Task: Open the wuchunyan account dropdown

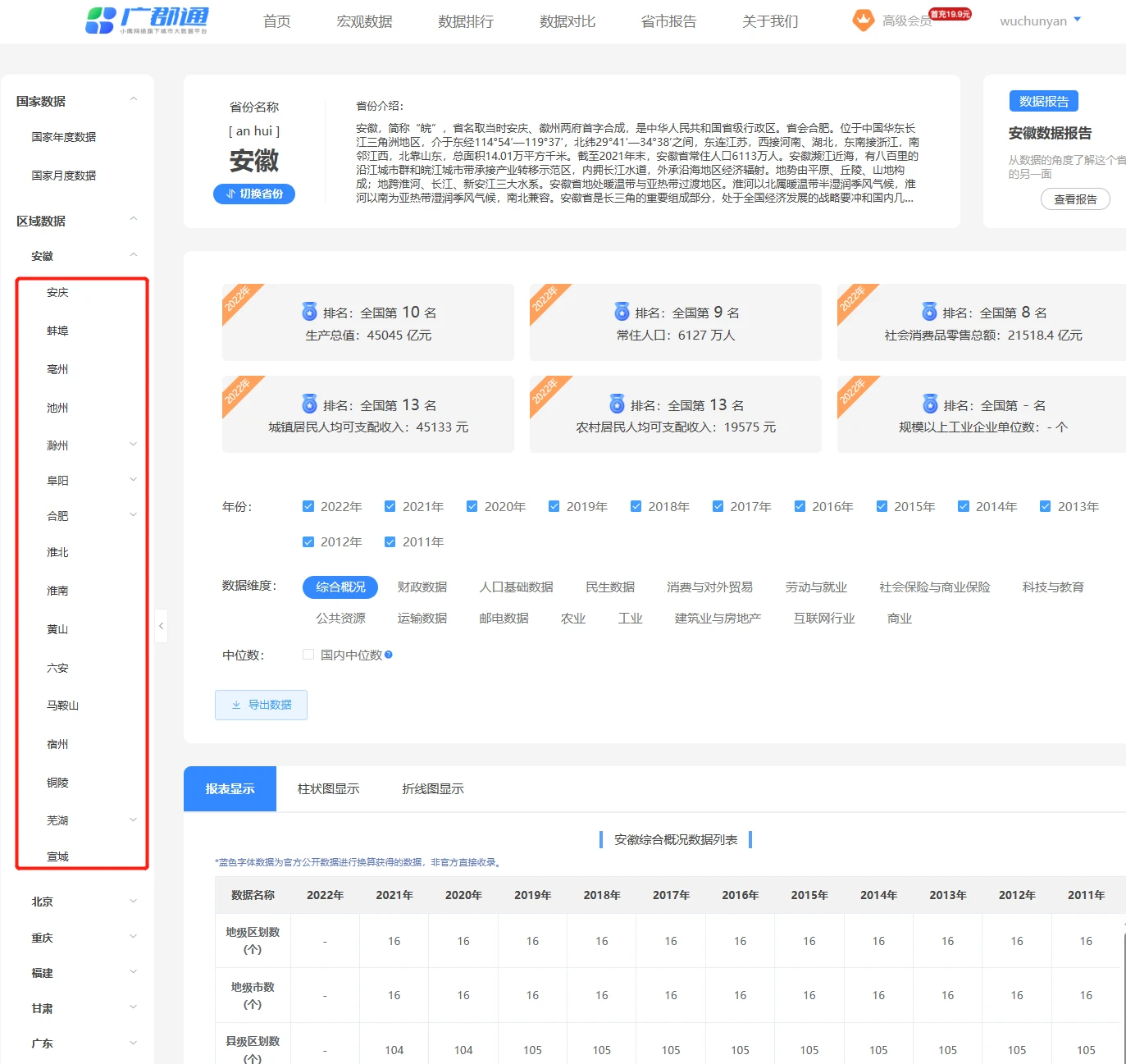Action: 1040,21
